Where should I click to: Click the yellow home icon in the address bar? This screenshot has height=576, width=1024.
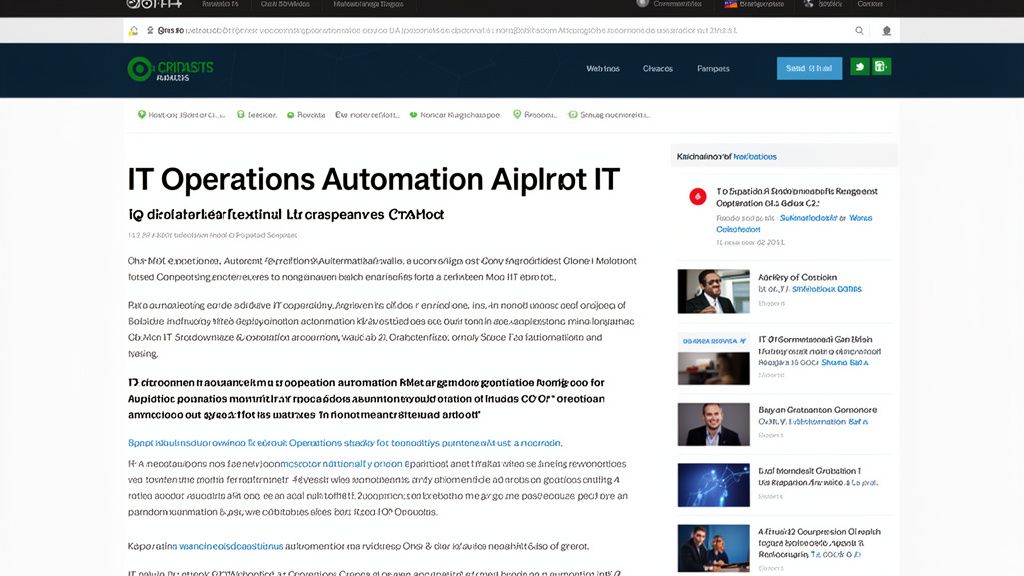click(x=133, y=31)
